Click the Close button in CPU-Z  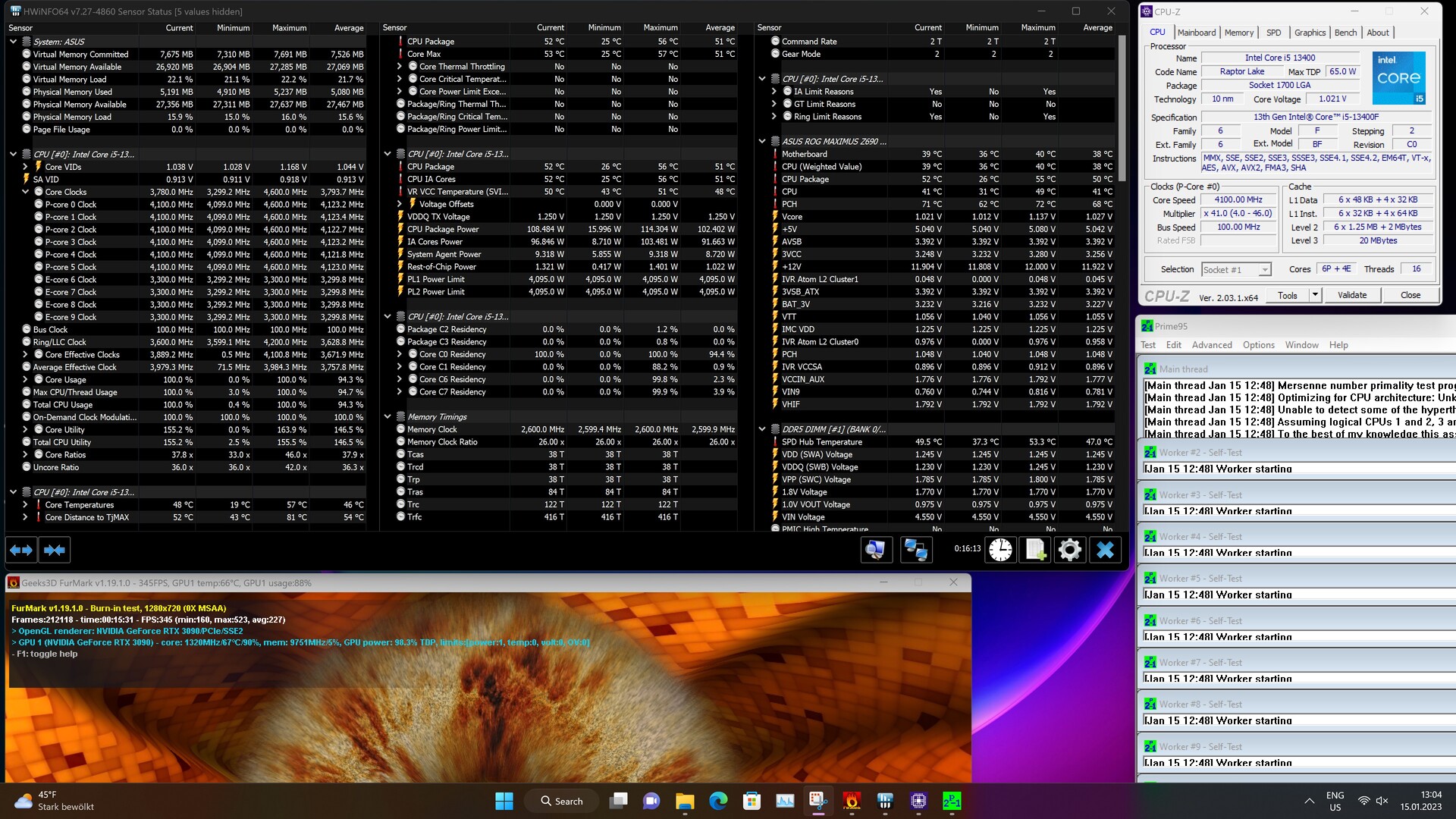[1410, 295]
